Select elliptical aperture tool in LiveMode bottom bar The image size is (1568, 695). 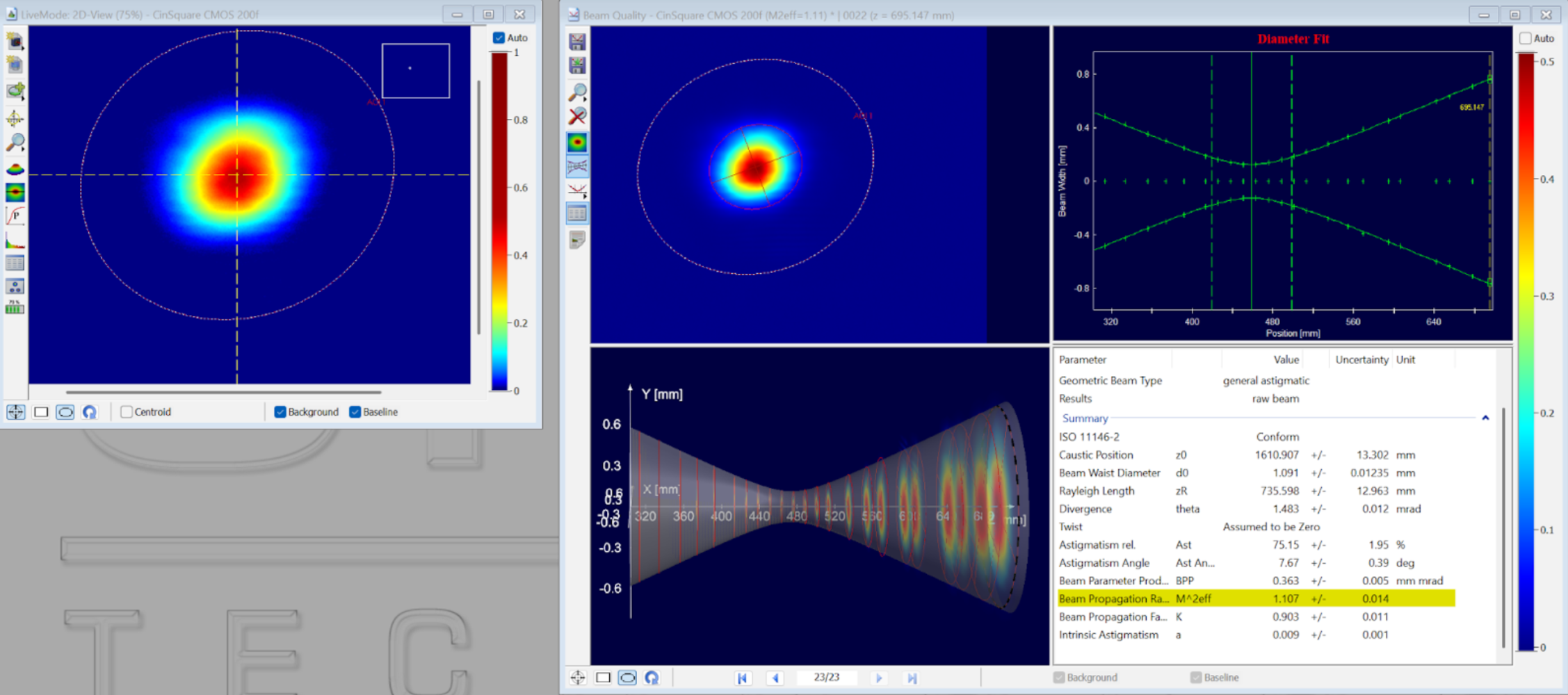[65, 412]
